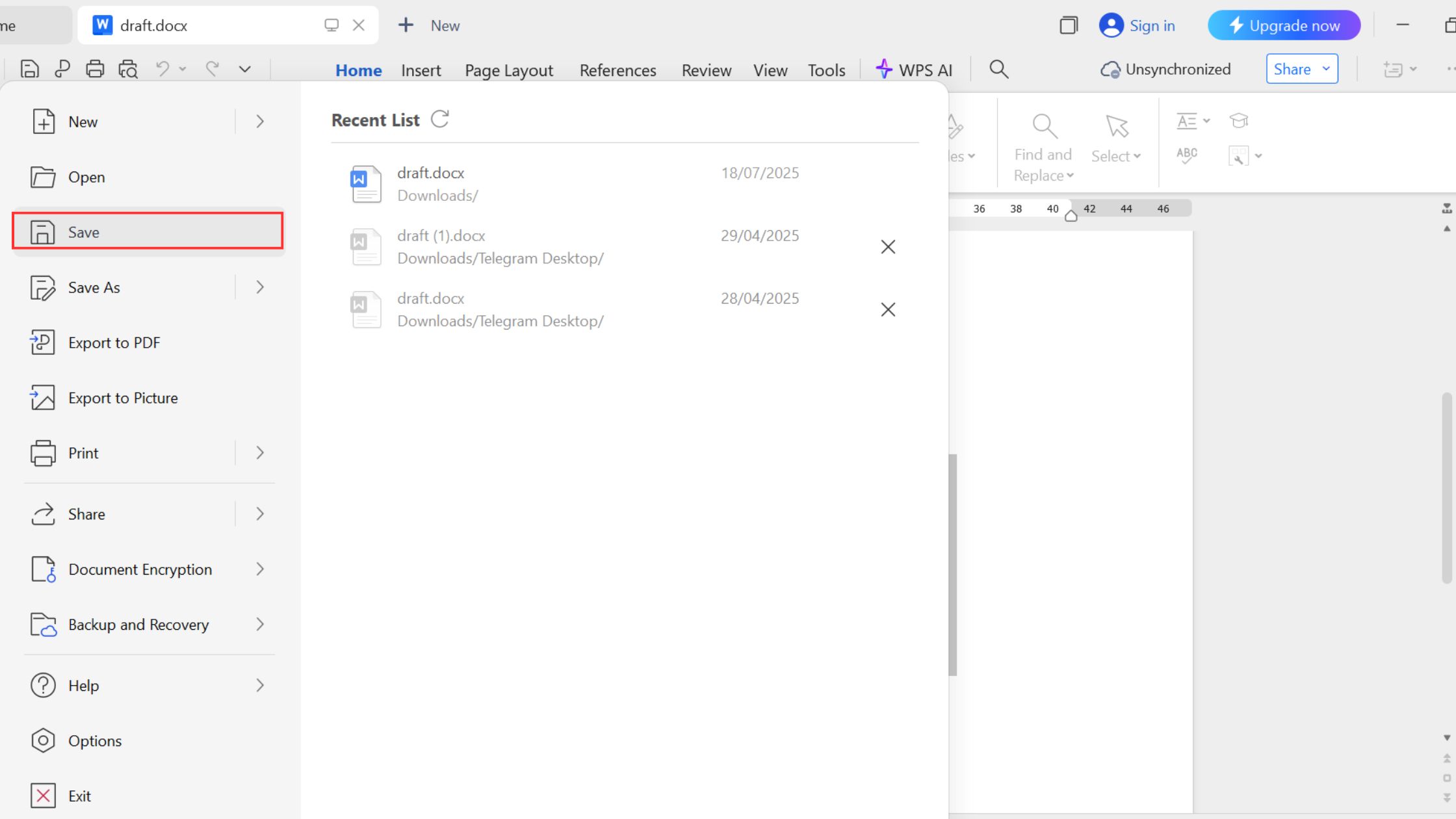
Task: Remove 28/04/2025 draft.docx from recent list
Action: [x=888, y=309]
